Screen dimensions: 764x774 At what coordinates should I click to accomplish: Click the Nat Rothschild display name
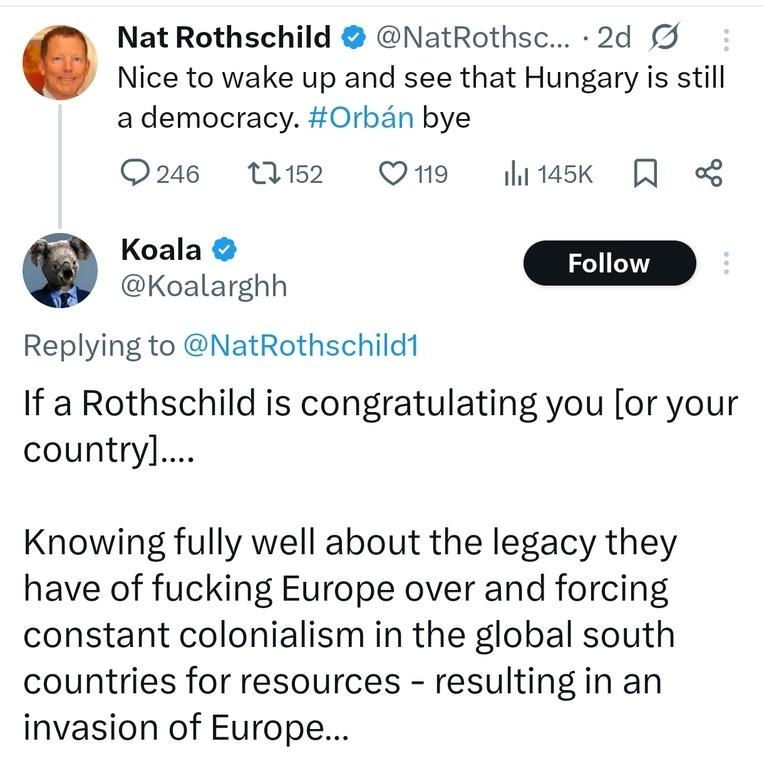224,38
